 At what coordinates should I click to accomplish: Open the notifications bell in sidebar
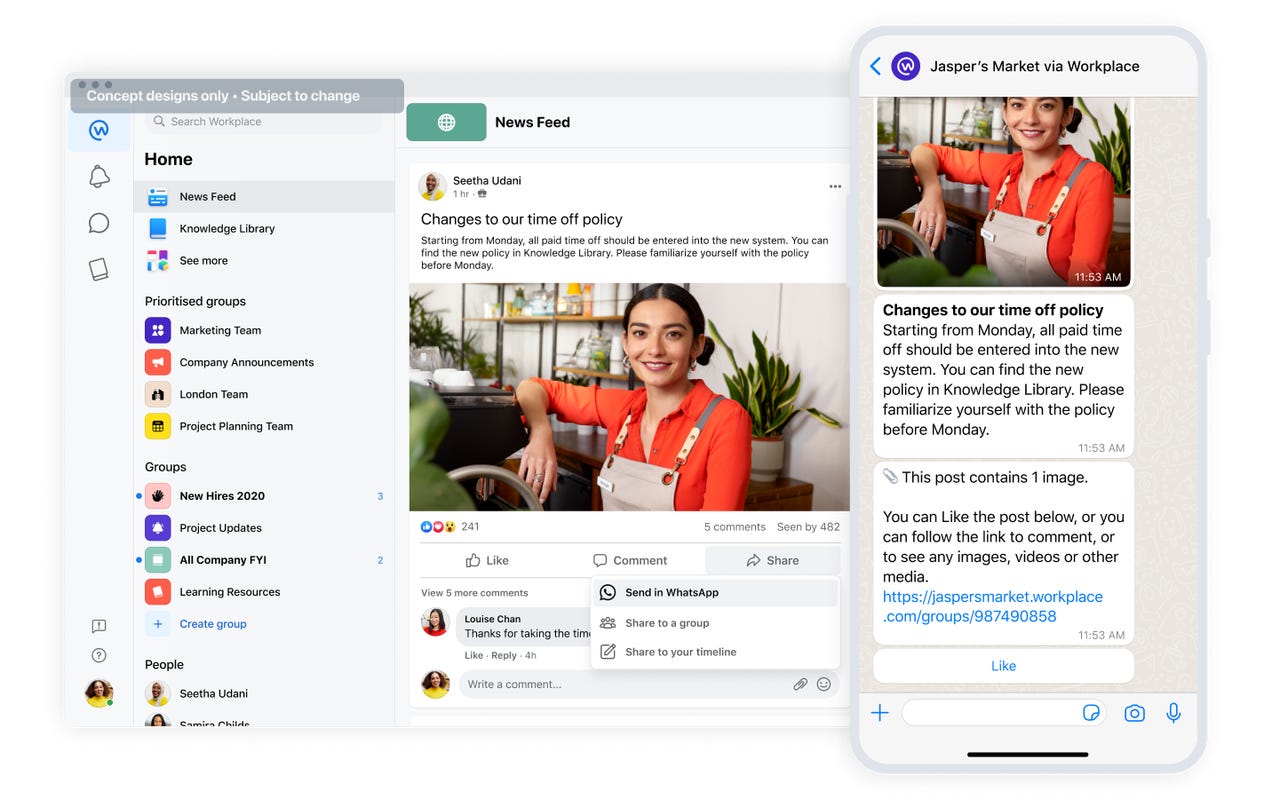(99, 177)
